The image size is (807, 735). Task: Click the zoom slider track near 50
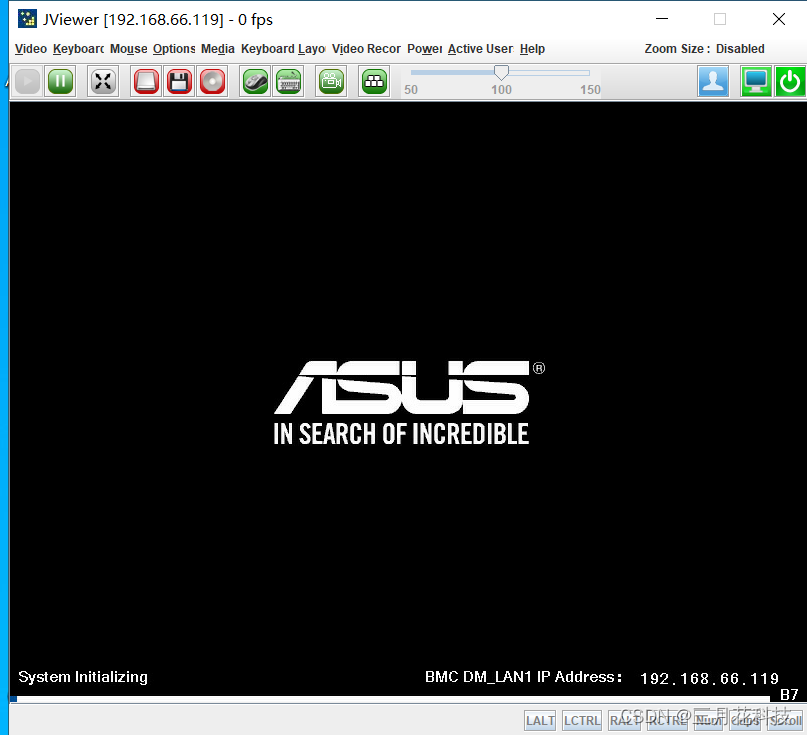click(414, 73)
